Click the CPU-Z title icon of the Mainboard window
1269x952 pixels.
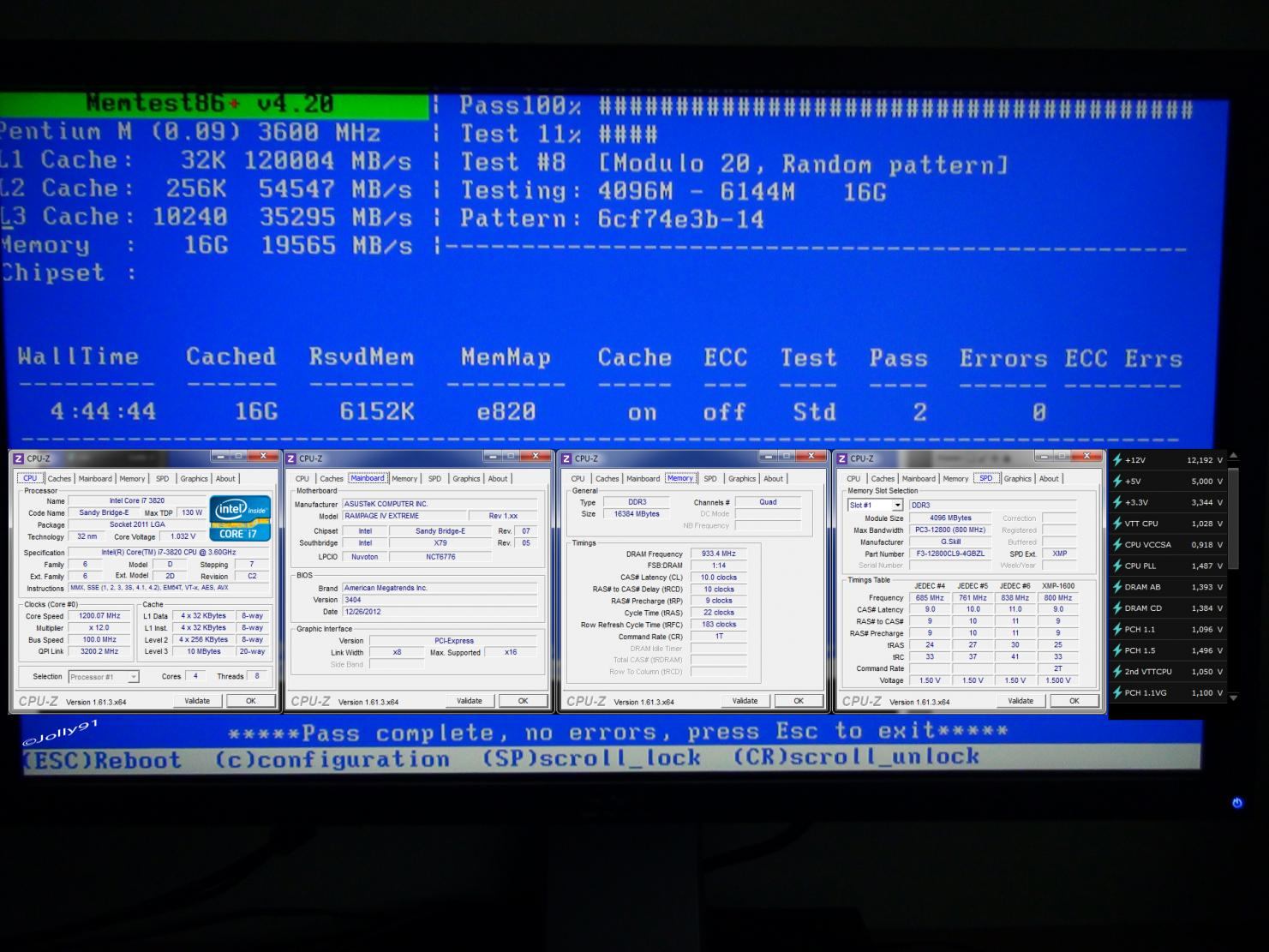(x=291, y=458)
